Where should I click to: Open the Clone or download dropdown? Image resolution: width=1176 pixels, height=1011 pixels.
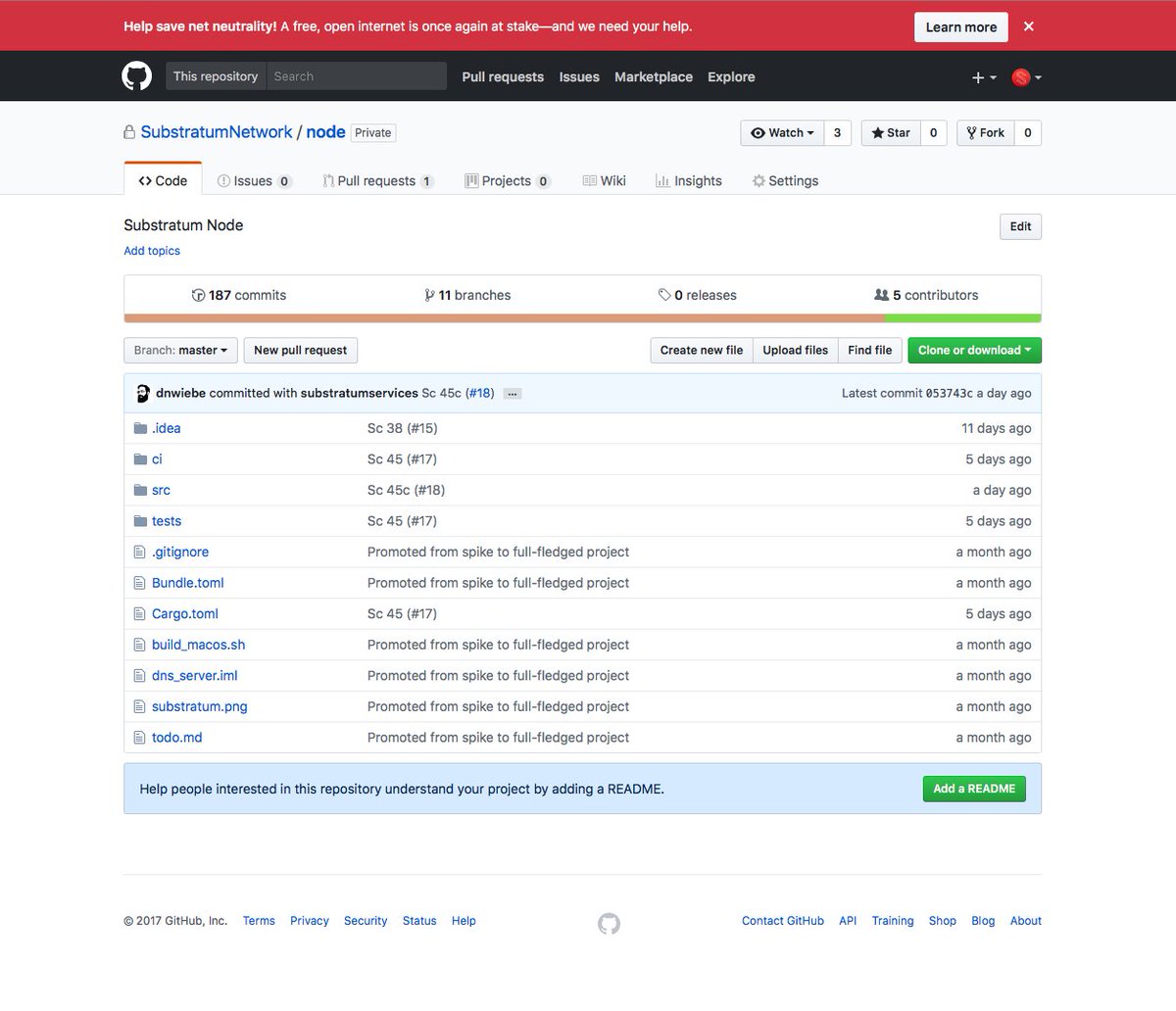tap(974, 351)
